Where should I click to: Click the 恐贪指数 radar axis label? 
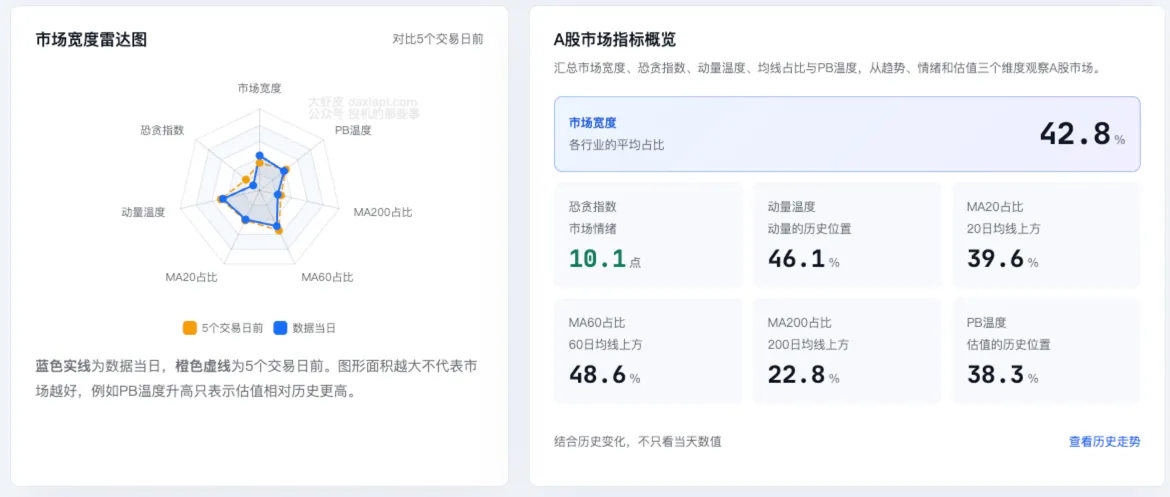pos(162,130)
